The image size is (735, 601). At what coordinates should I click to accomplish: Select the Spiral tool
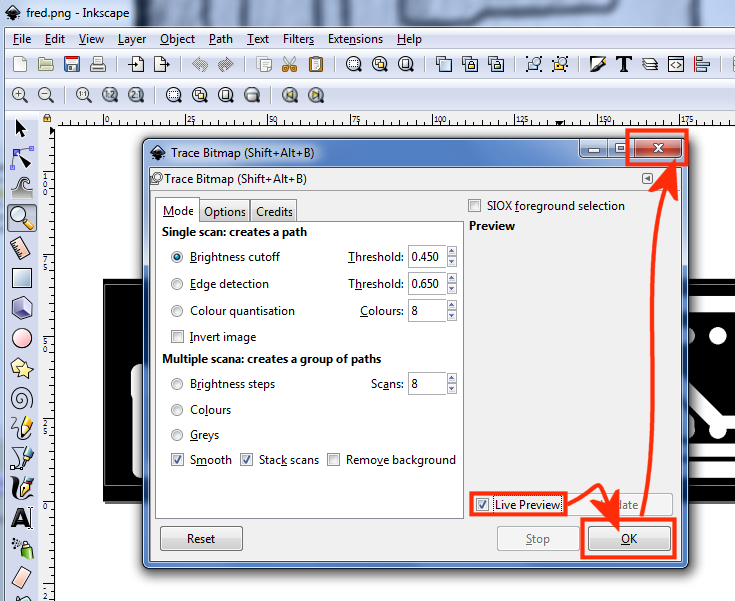tap(22, 398)
